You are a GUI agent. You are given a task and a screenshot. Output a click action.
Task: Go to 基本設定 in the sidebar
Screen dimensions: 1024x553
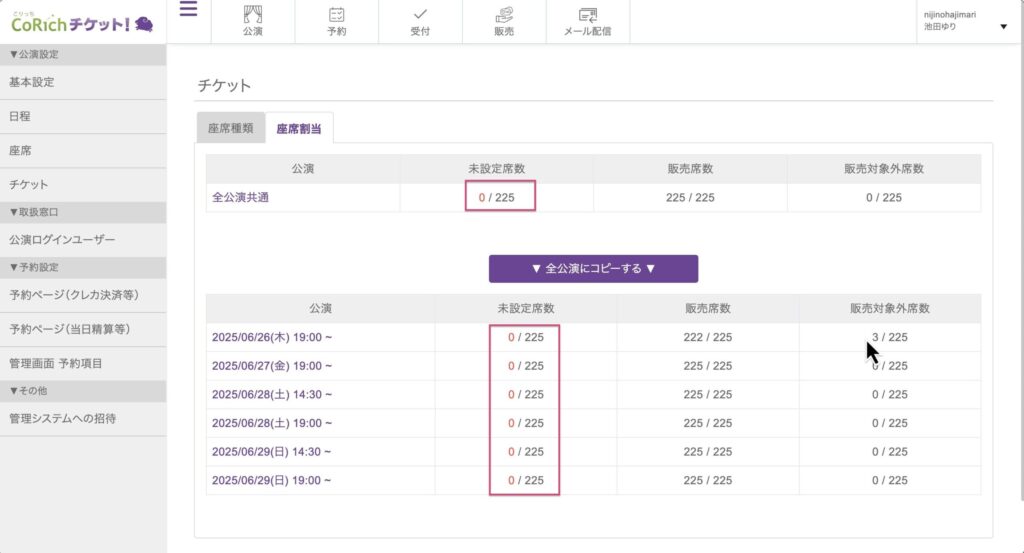pos(32,82)
